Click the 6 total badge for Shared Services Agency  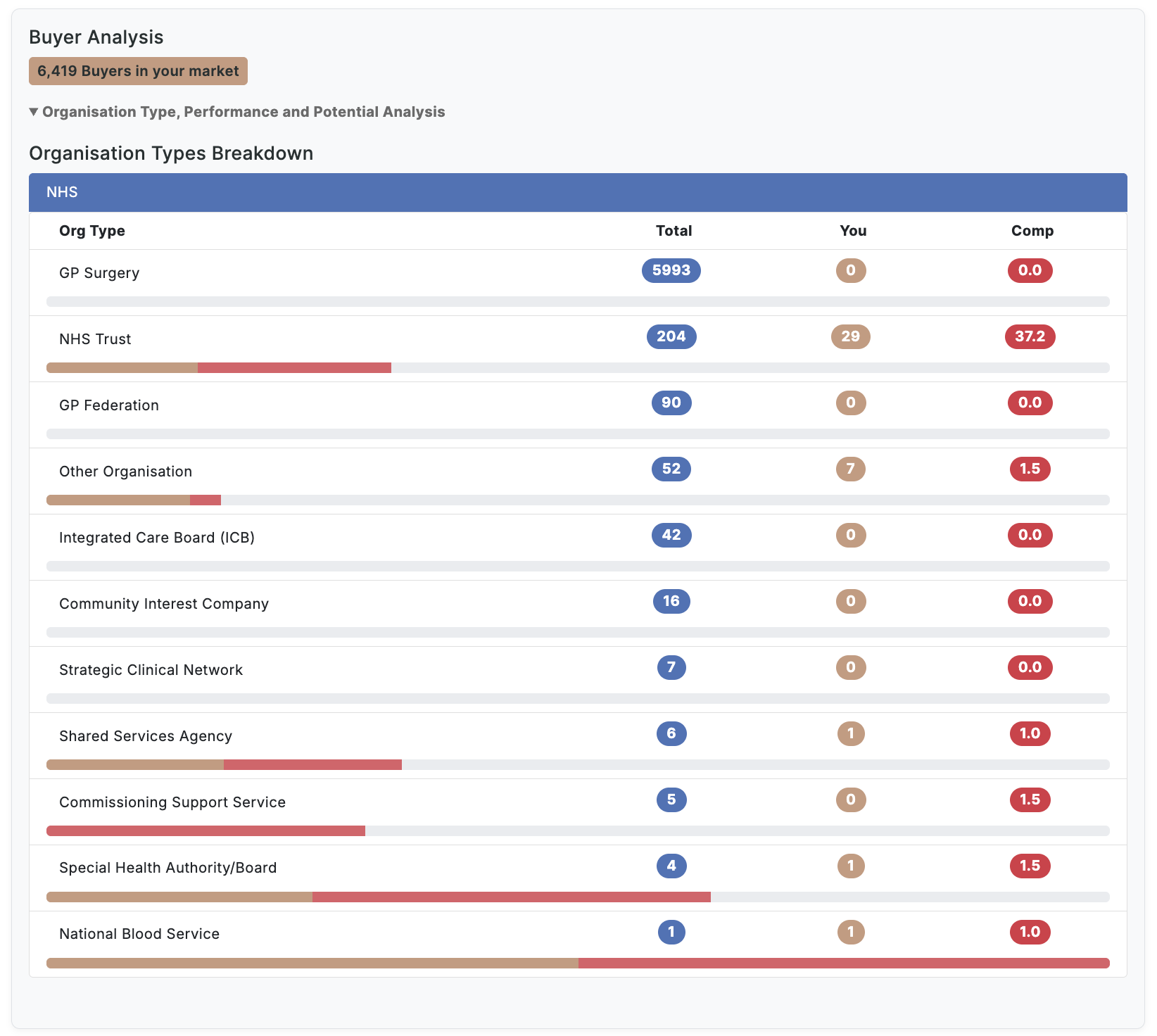point(671,733)
